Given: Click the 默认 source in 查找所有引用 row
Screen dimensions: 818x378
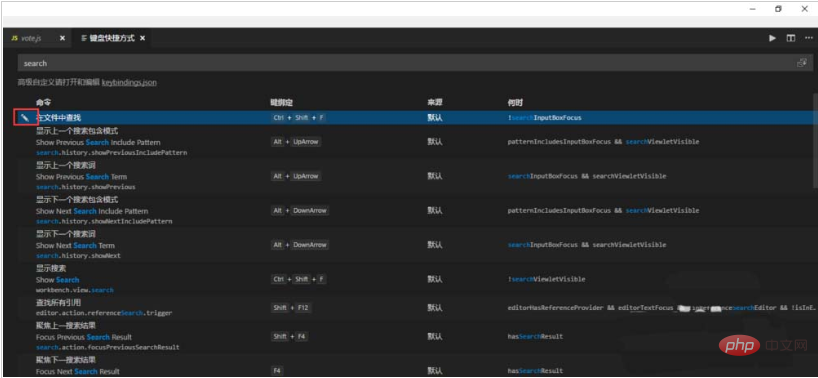Looking at the screenshot, I should 435,308.
